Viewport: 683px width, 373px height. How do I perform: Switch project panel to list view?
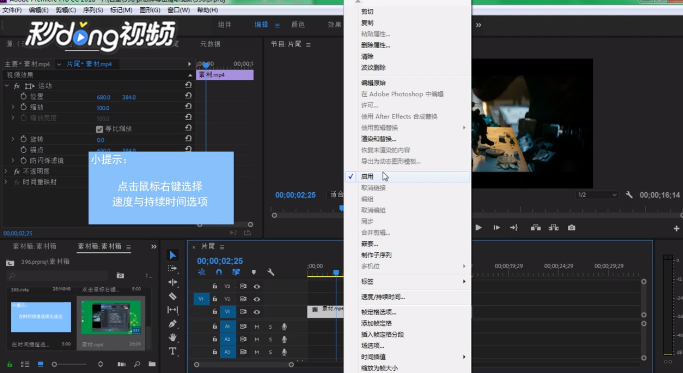tap(25, 364)
